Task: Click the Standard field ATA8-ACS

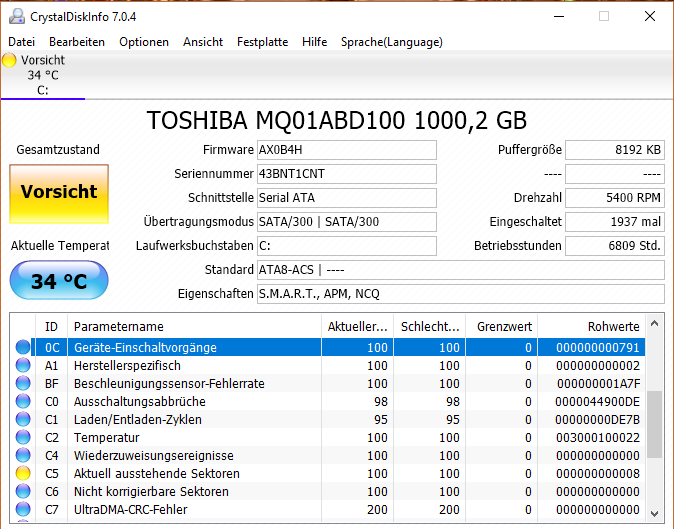Action: [461, 270]
